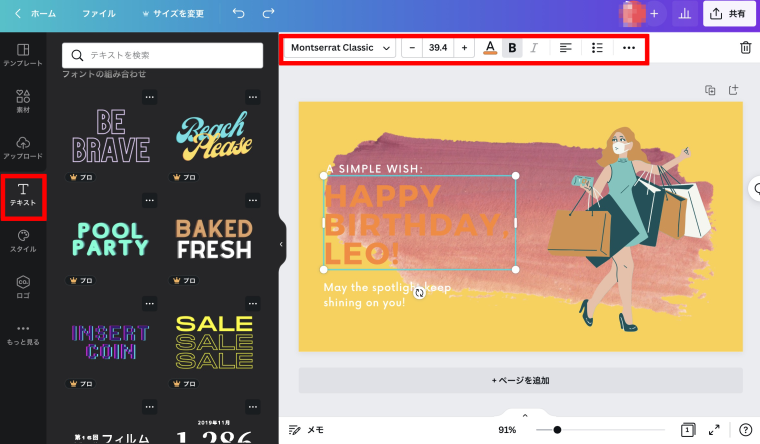This screenshot has height=444, width=760.
Task: Open options menu for BE BRAVE thumbnail
Action: point(150,97)
